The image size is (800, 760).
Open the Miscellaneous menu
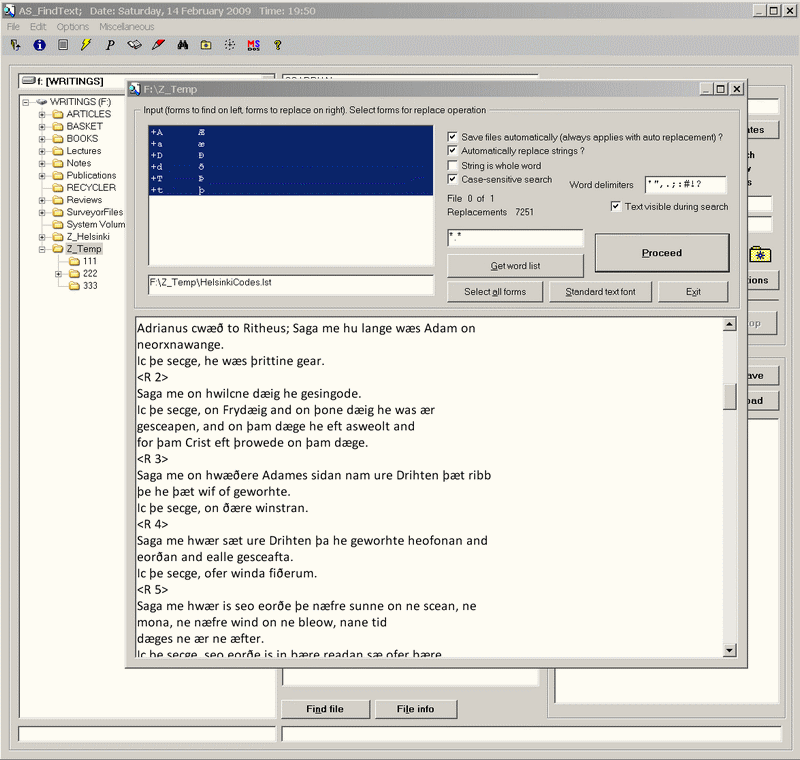click(x=126, y=27)
